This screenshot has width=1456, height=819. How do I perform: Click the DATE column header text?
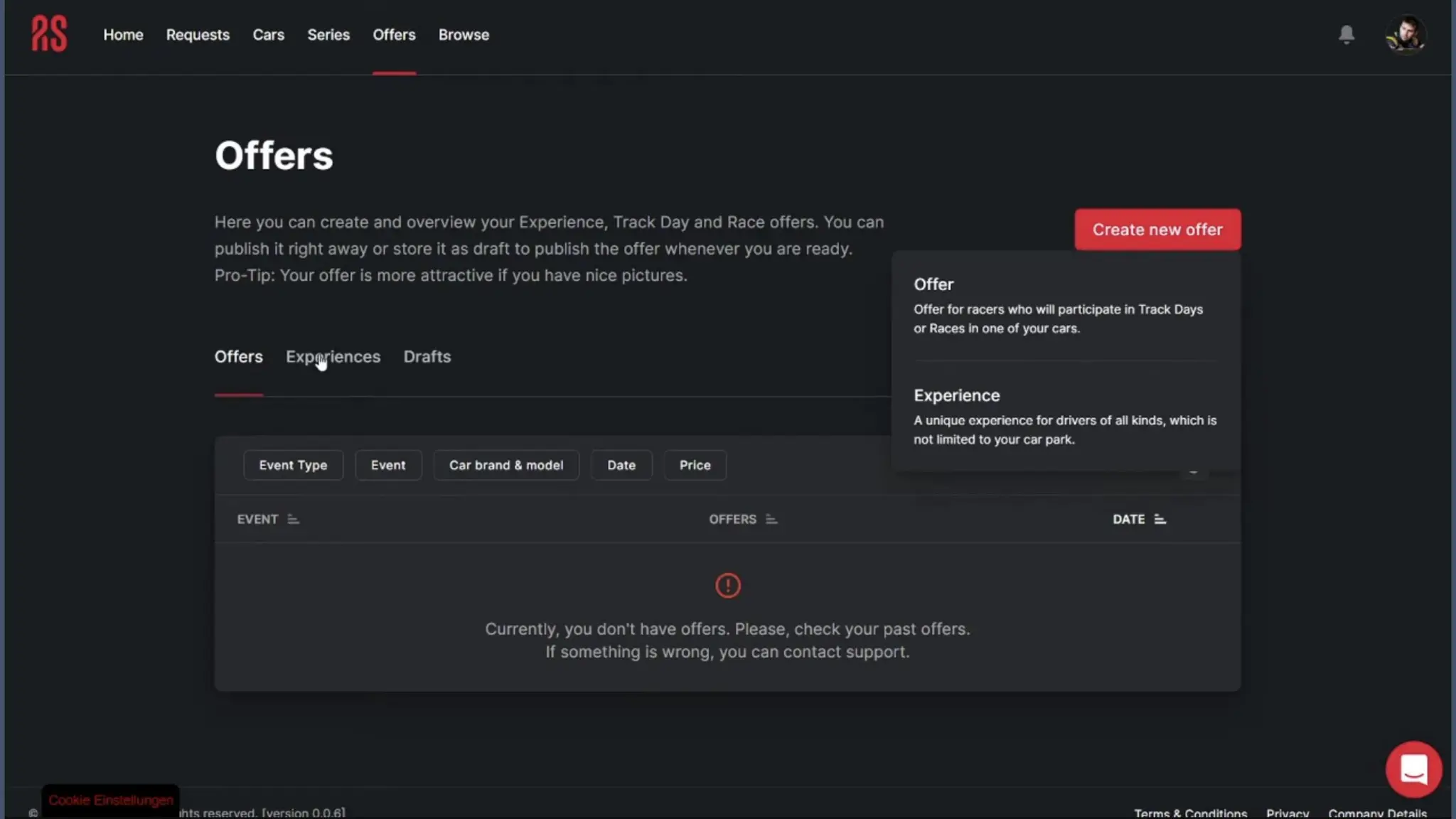[x=1128, y=520]
